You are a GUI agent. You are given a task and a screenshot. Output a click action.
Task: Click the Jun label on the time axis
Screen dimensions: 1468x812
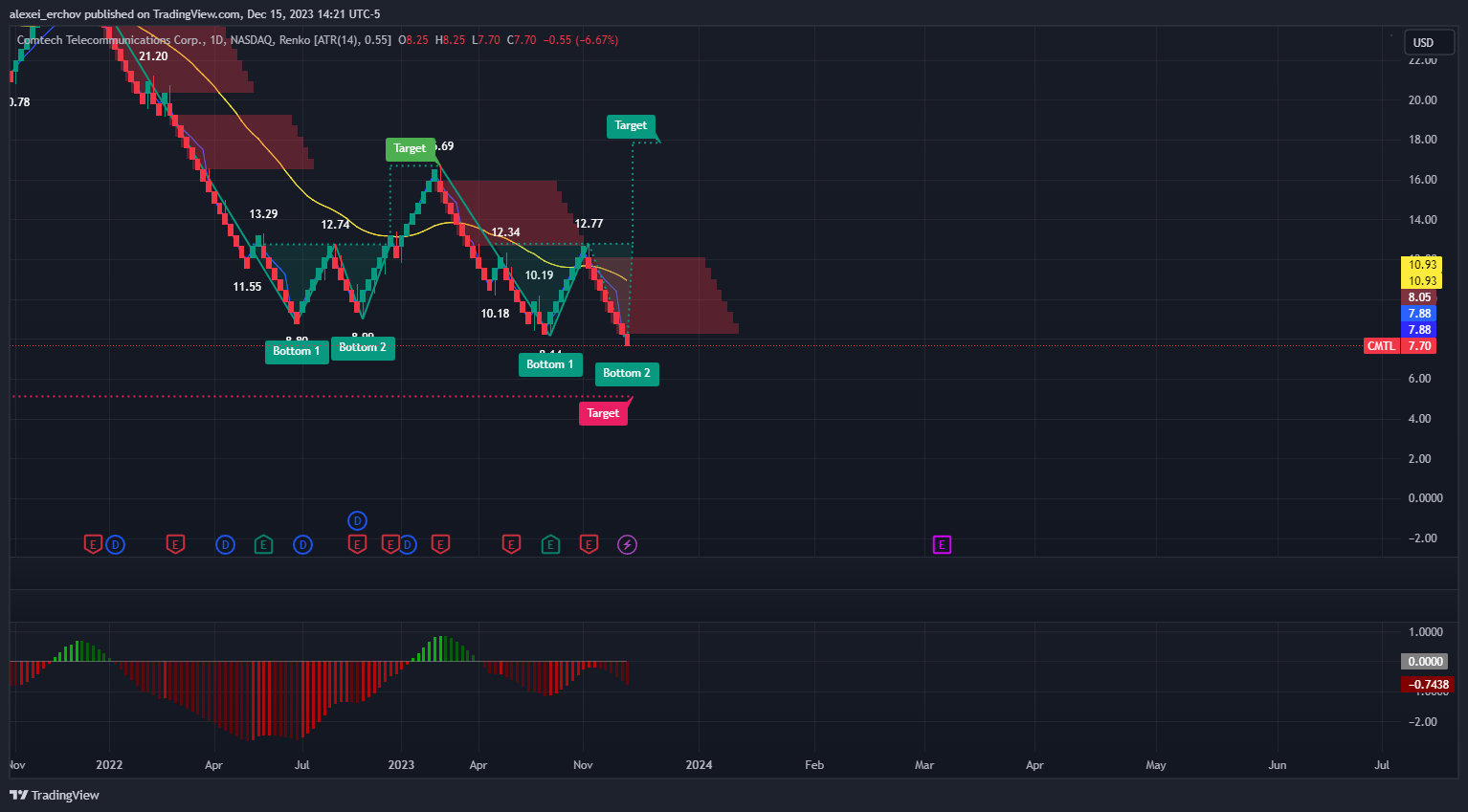tap(1278, 765)
